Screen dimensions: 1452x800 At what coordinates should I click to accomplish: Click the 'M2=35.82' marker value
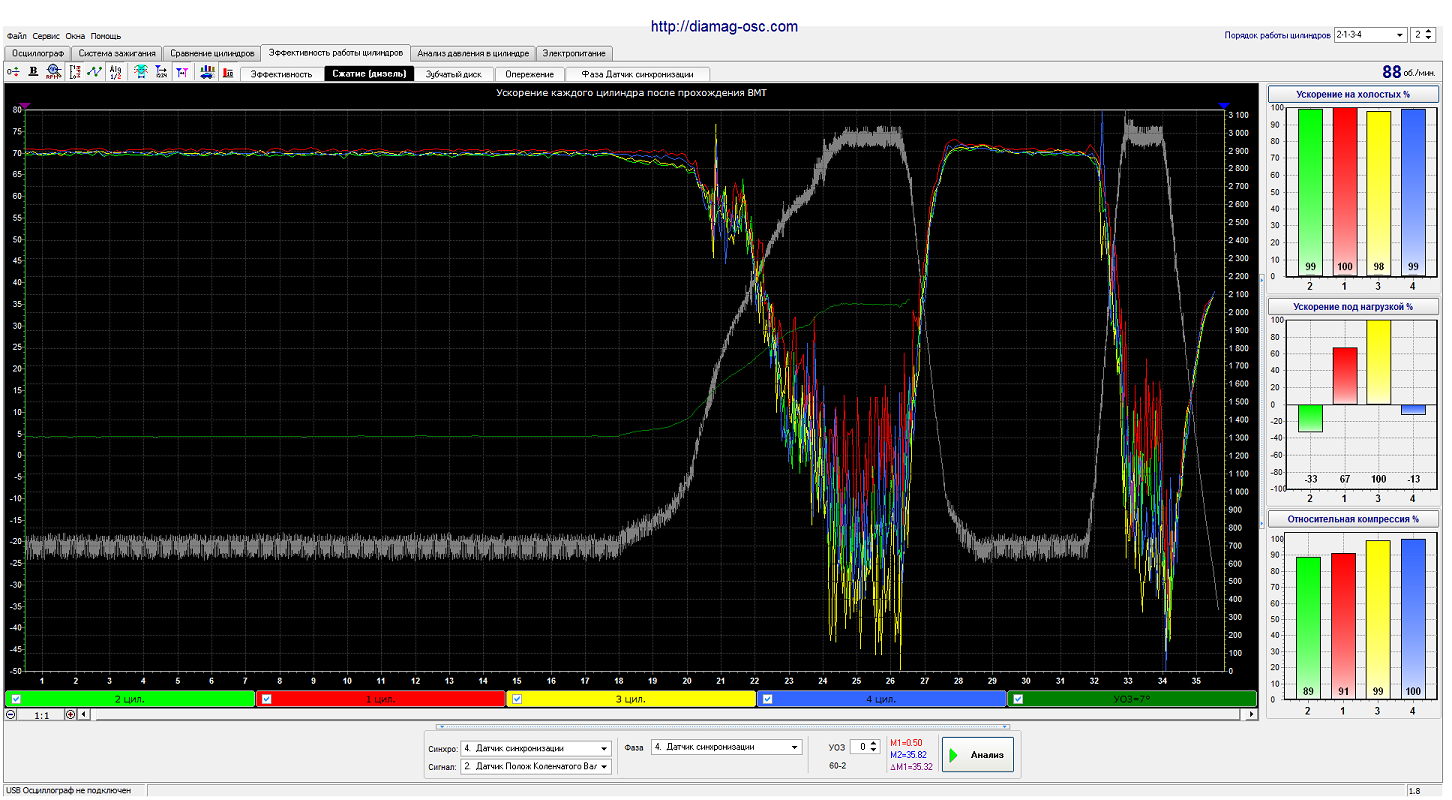tap(909, 755)
